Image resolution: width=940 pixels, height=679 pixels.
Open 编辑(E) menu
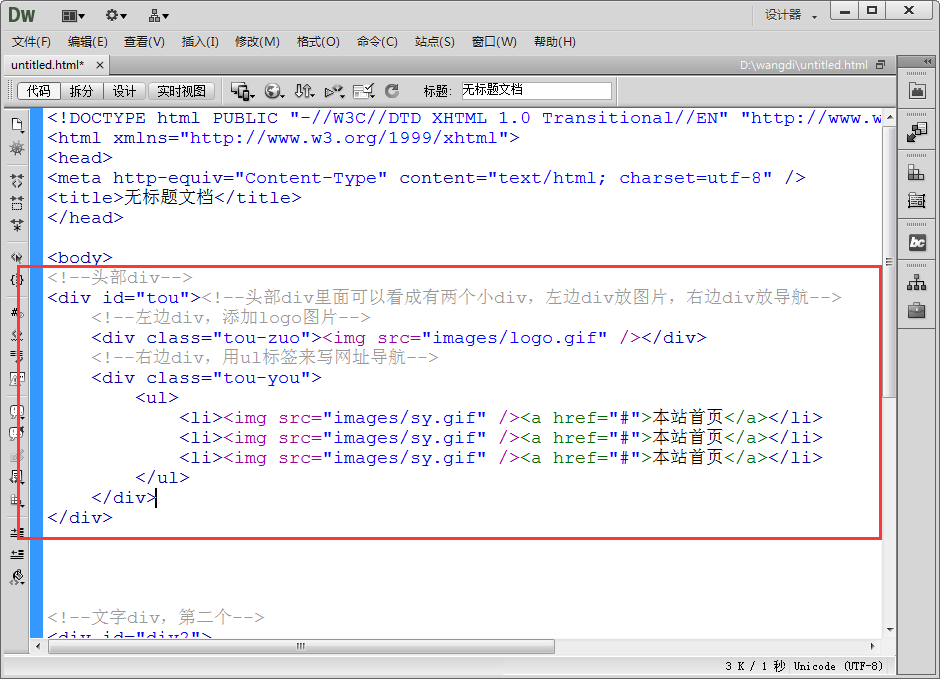pyautogui.click(x=88, y=42)
